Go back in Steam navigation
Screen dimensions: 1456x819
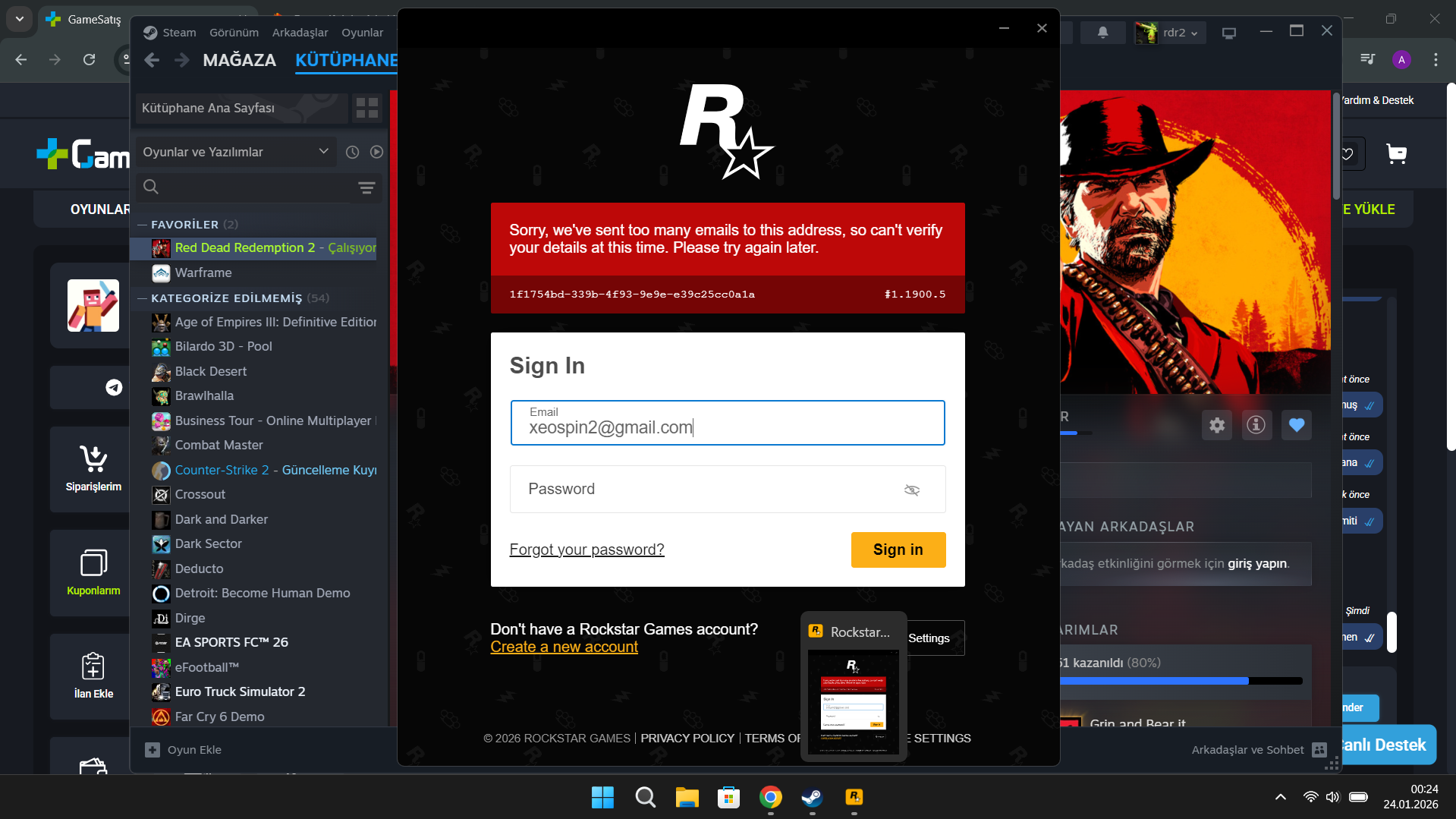click(152, 60)
